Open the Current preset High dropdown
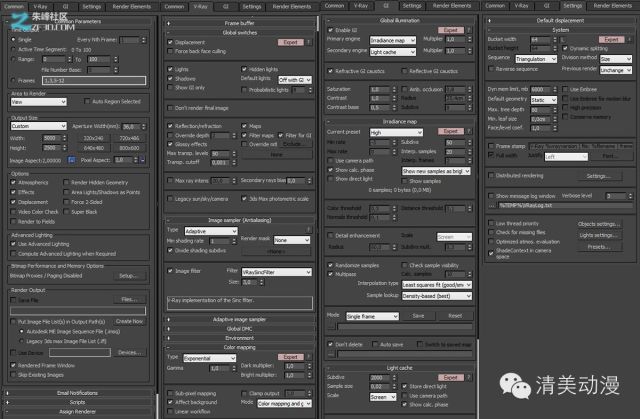The image size is (640, 419). click(396, 132)
